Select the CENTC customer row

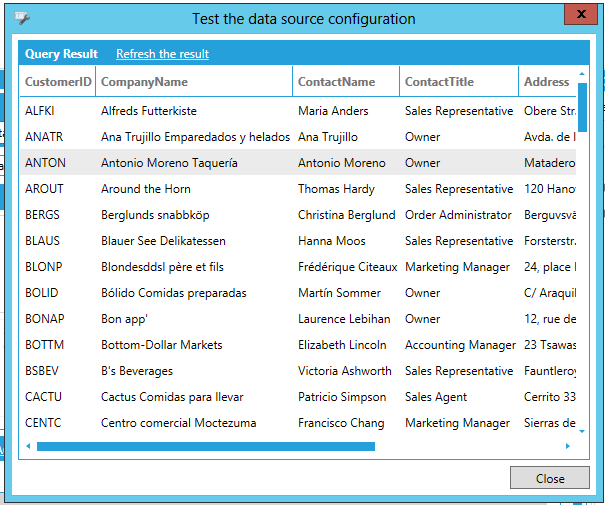[x=43, y=423]
